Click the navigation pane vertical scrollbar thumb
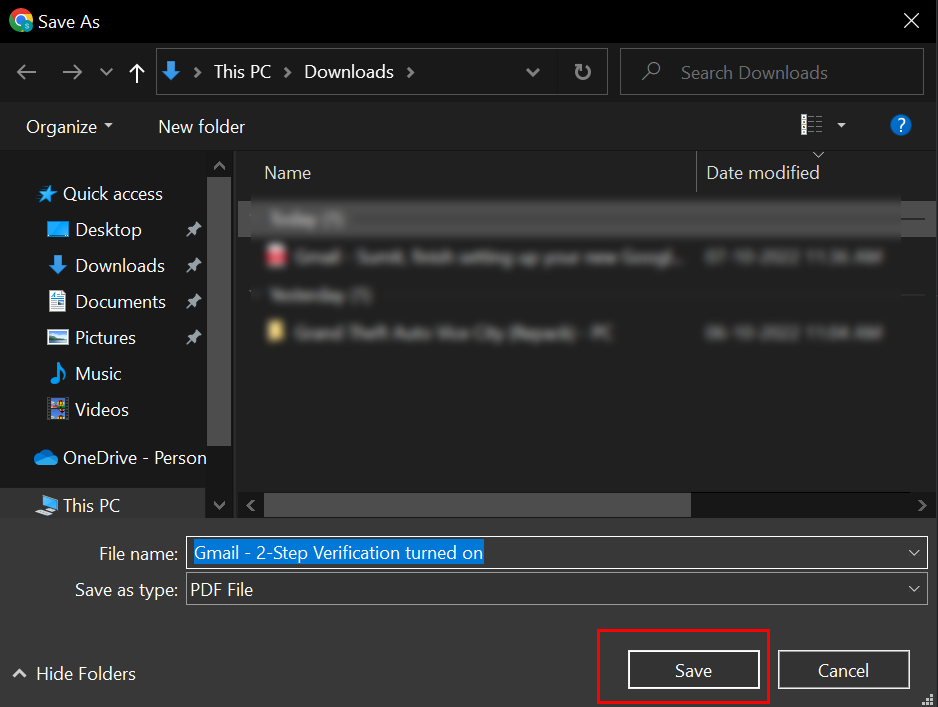This screenshot has height=707, width=938. click(x=219, y=311)
